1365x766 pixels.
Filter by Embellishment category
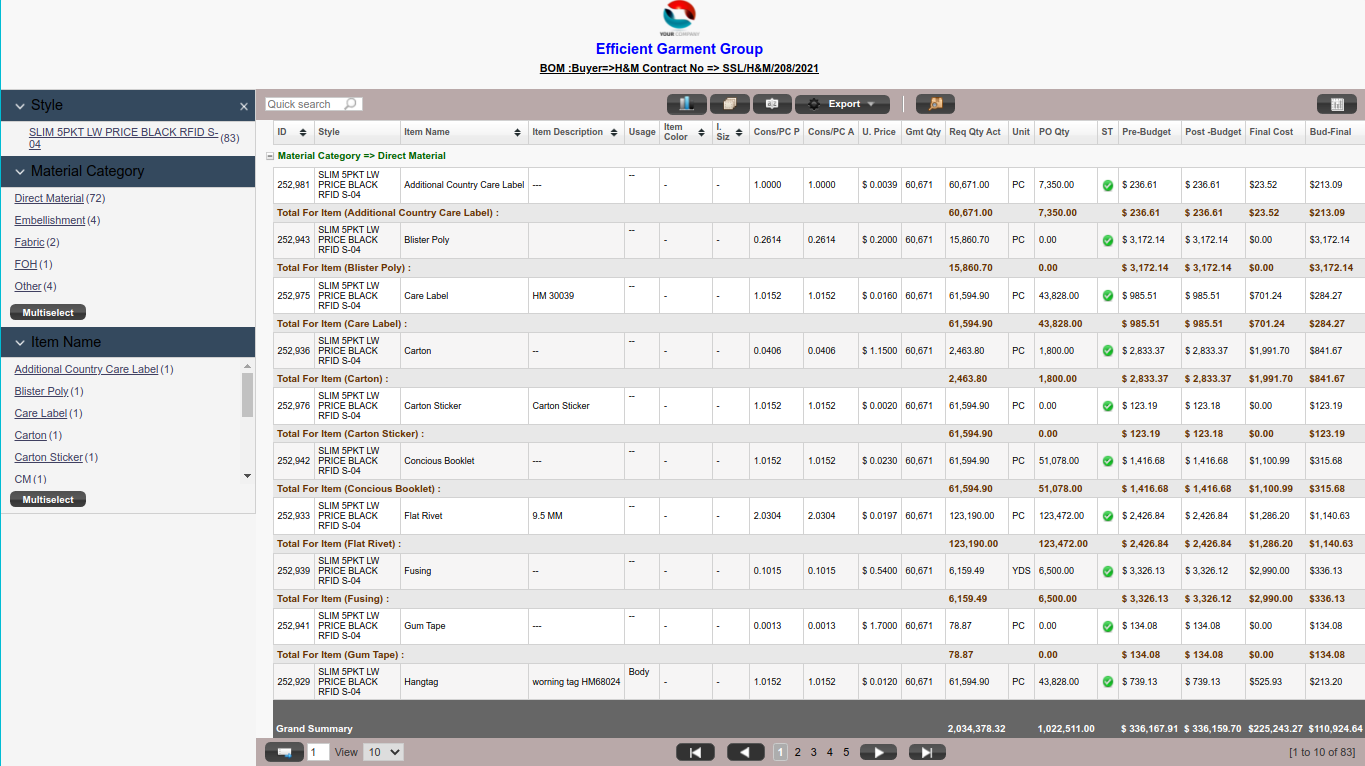pyautogui.click(x=50, y=220)
